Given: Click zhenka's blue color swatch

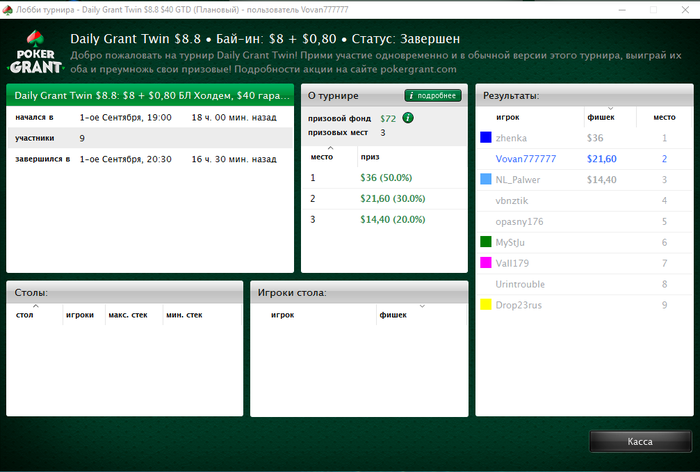Looking at the screenshot, I should 485,138.
